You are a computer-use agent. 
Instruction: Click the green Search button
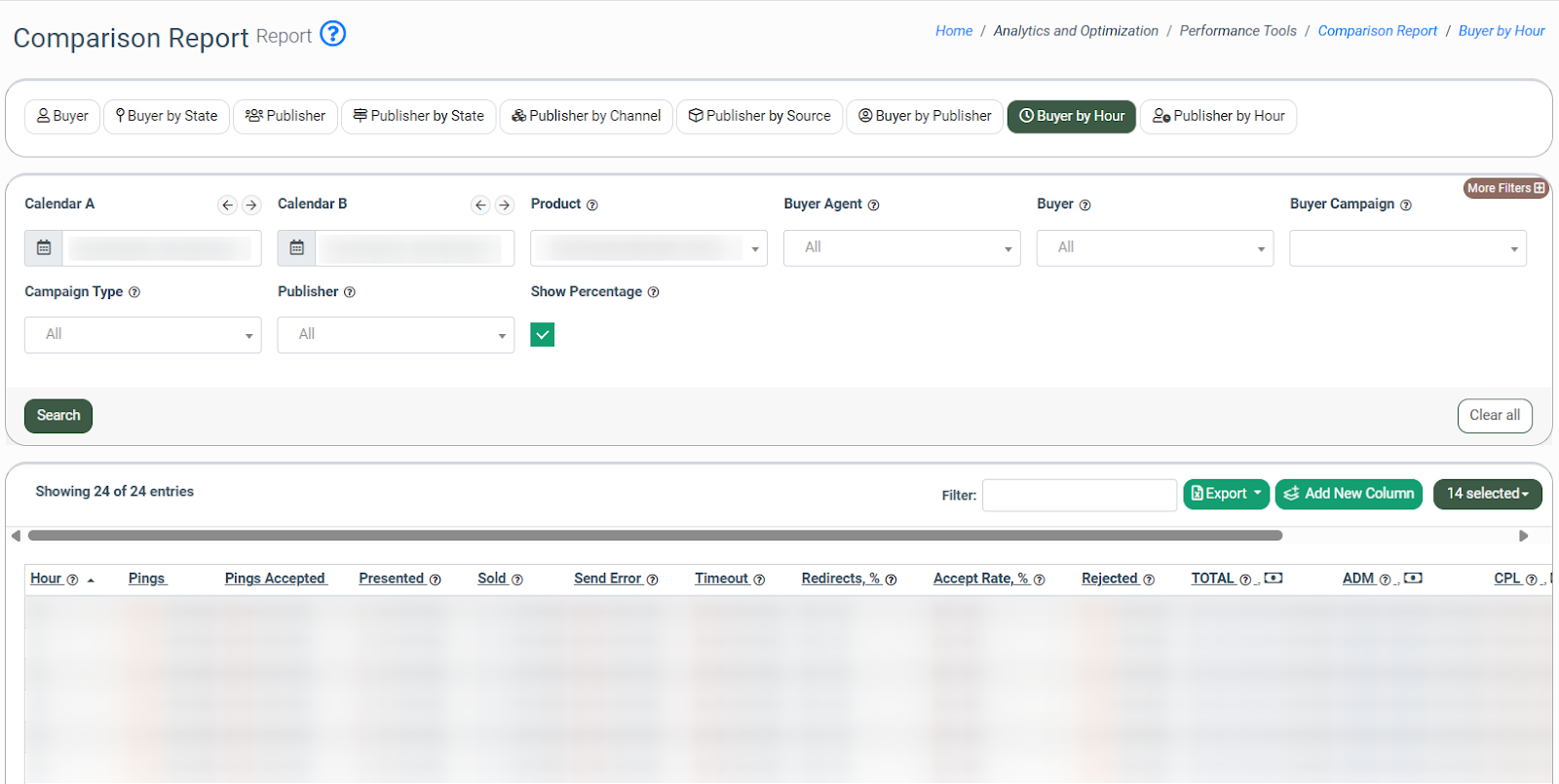58,416
